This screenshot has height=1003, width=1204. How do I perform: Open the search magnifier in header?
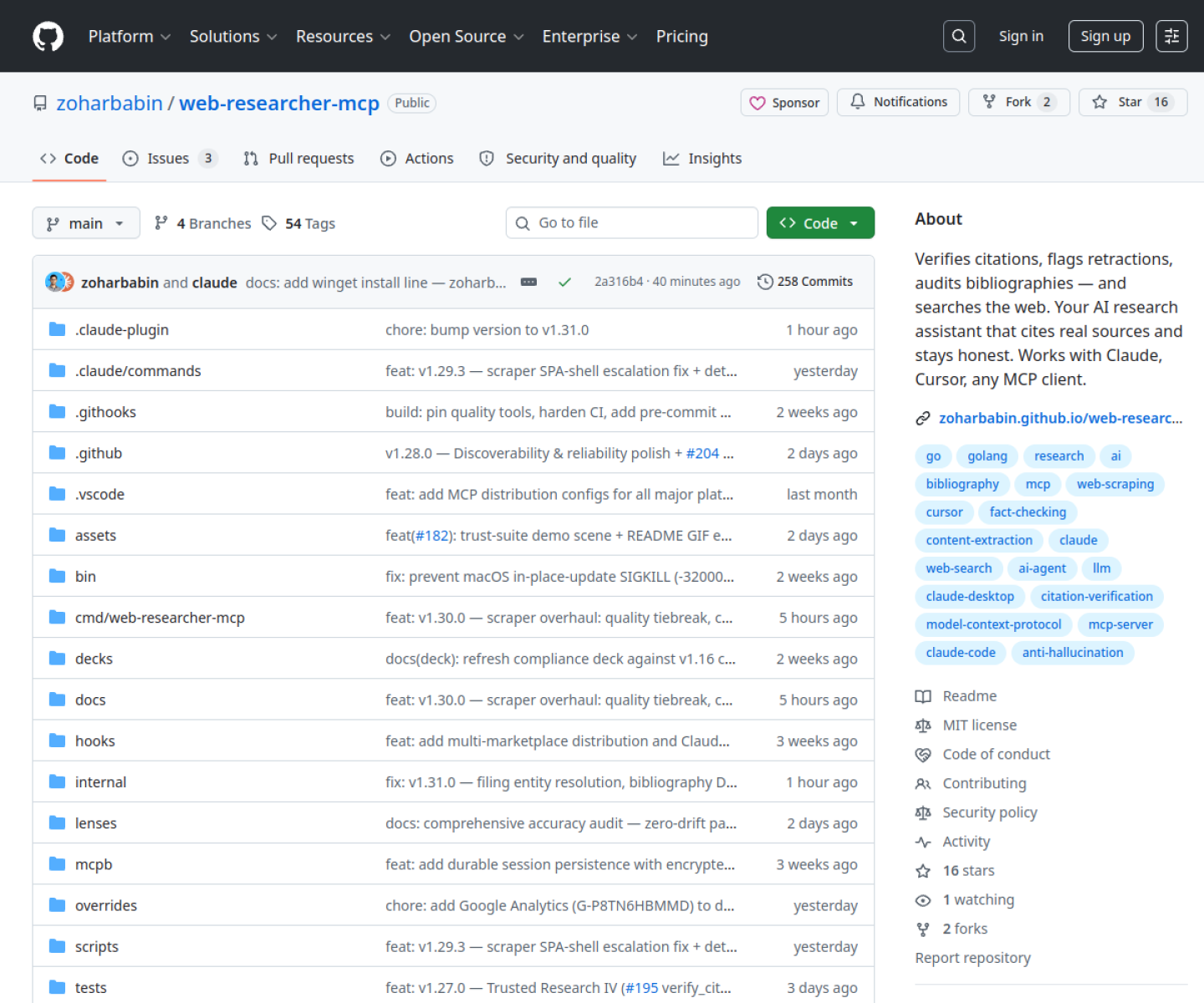[959, 36]
